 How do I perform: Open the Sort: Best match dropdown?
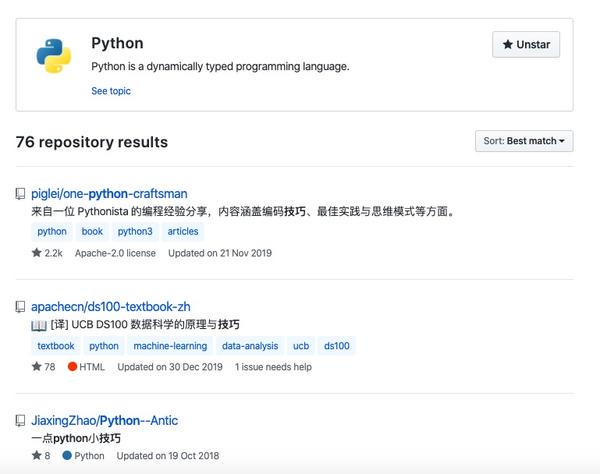[524, 141]
